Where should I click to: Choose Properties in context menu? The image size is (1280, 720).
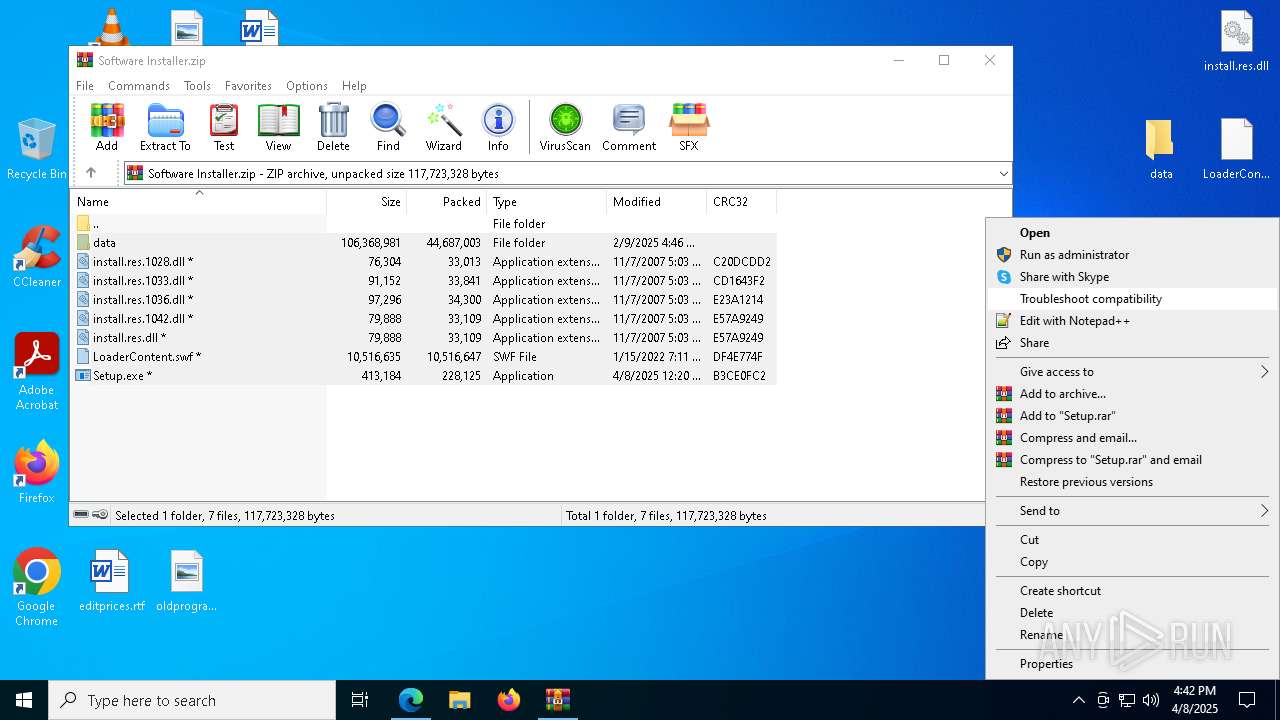1132,663
